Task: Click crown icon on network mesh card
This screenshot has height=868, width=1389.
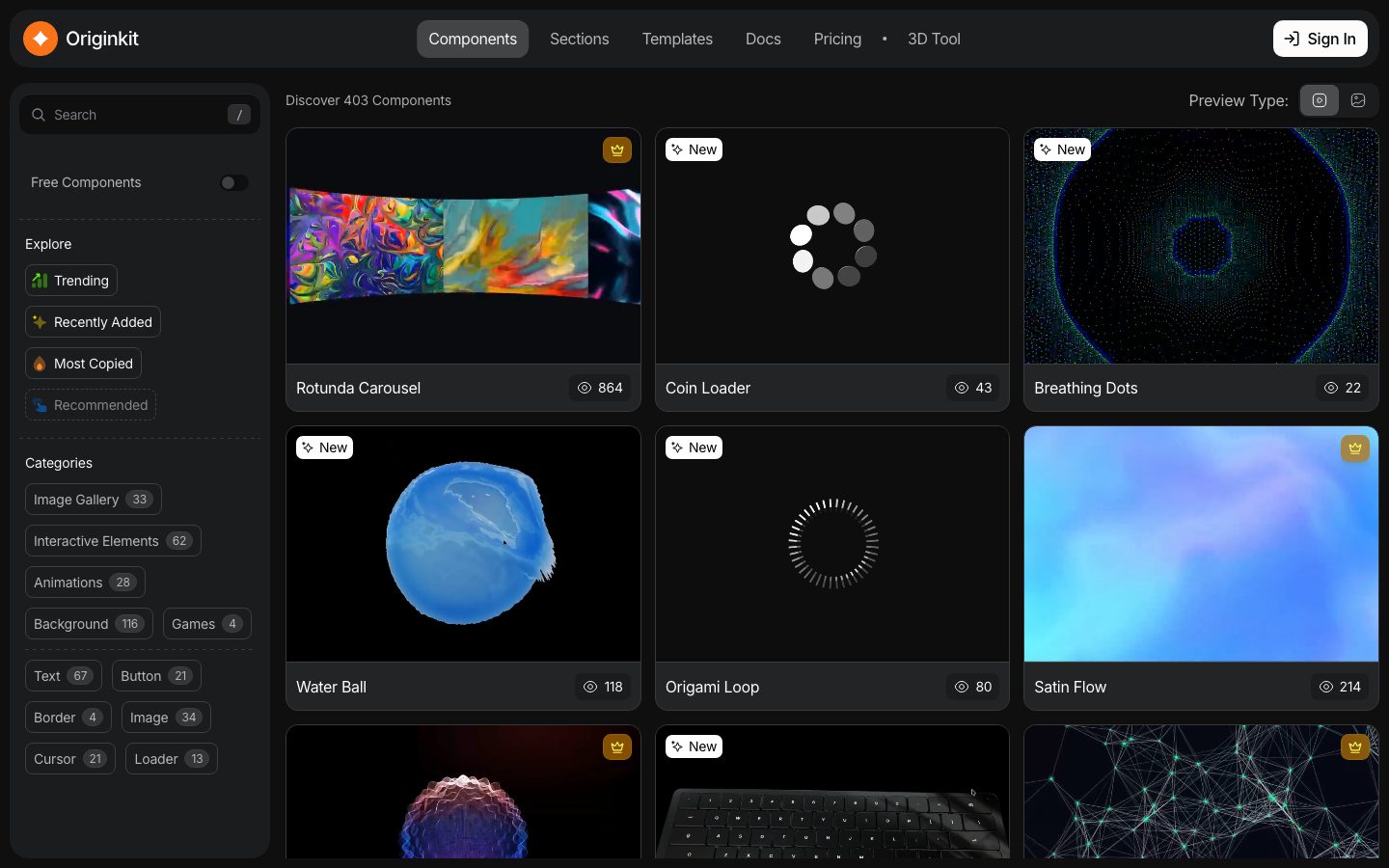Action: pyautogui.click(x=1355, y=746)
